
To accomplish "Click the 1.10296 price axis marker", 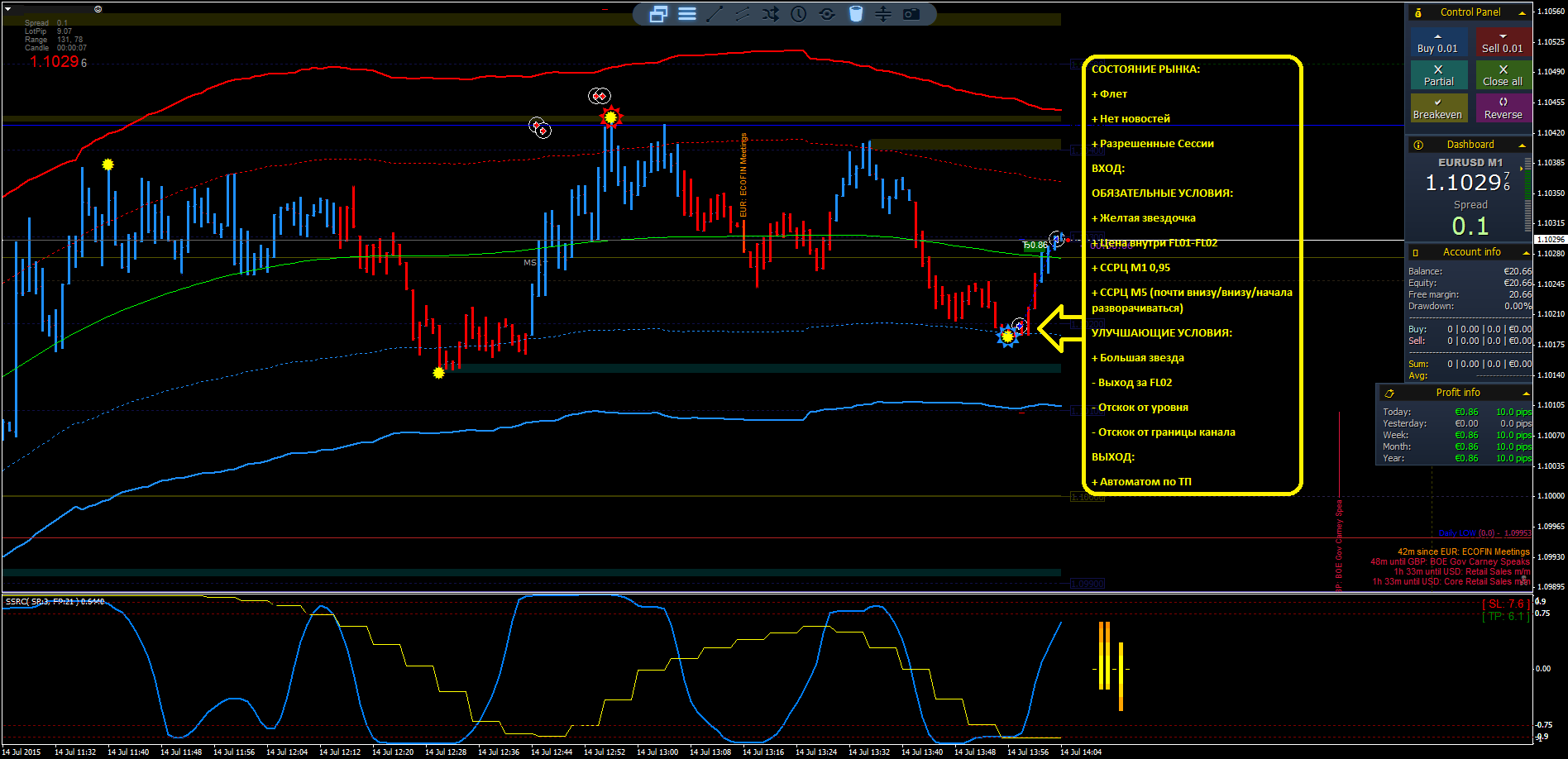I will click(1551, 240).
